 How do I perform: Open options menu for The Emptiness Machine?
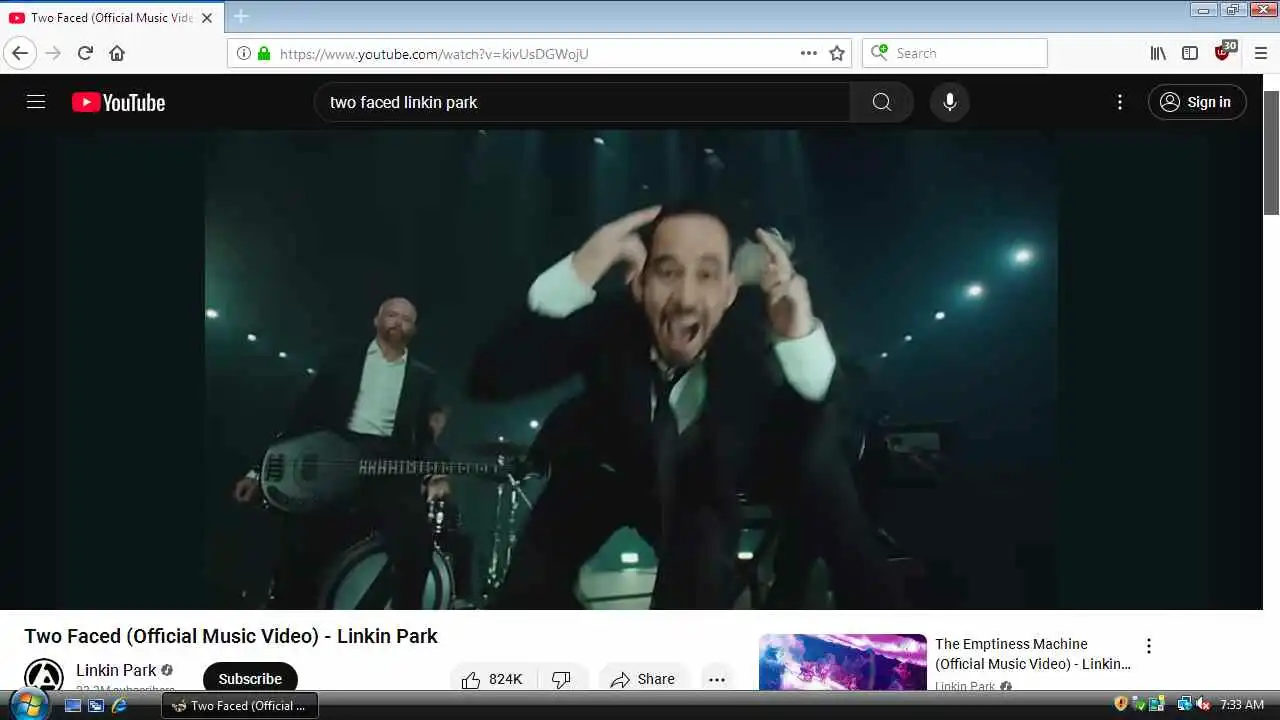pyautogui.click(x=1149, y=646)
